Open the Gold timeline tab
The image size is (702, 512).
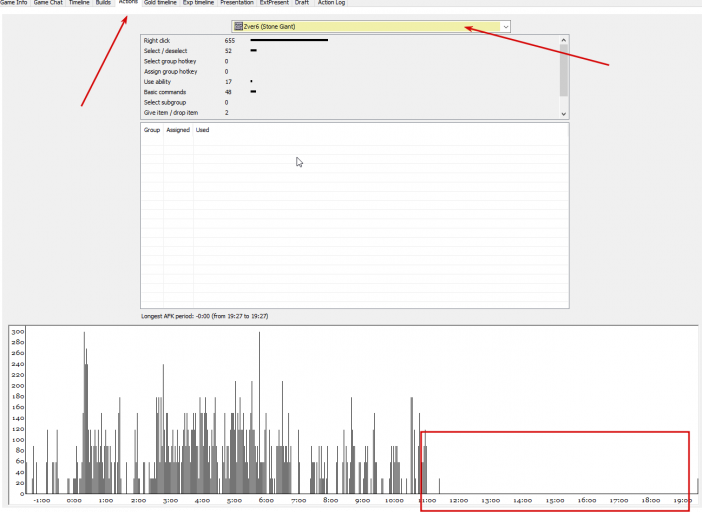coord(160,3)
